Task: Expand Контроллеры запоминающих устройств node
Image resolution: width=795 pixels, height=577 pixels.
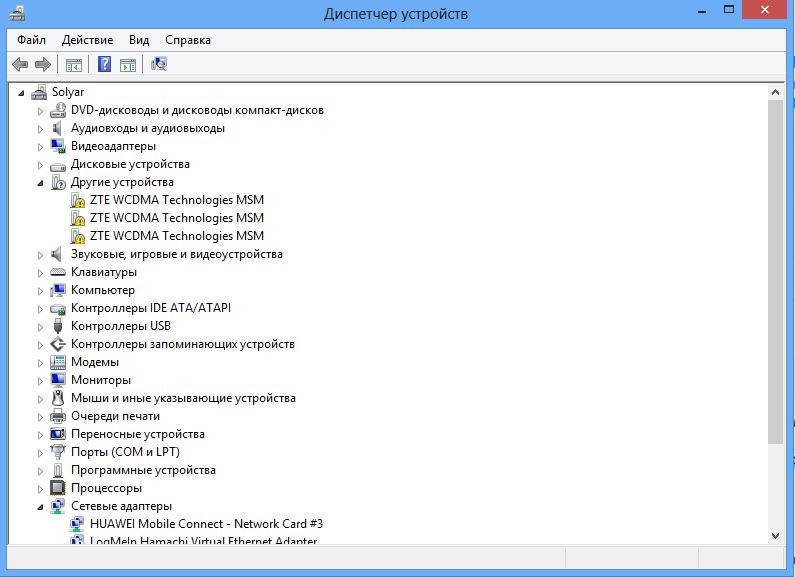Action: tap(41, 345)
